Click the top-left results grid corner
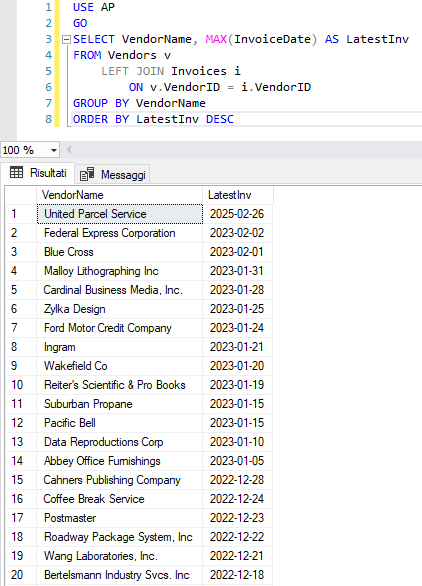This screenshot has height=586, width=422. [x=21, y=195]
